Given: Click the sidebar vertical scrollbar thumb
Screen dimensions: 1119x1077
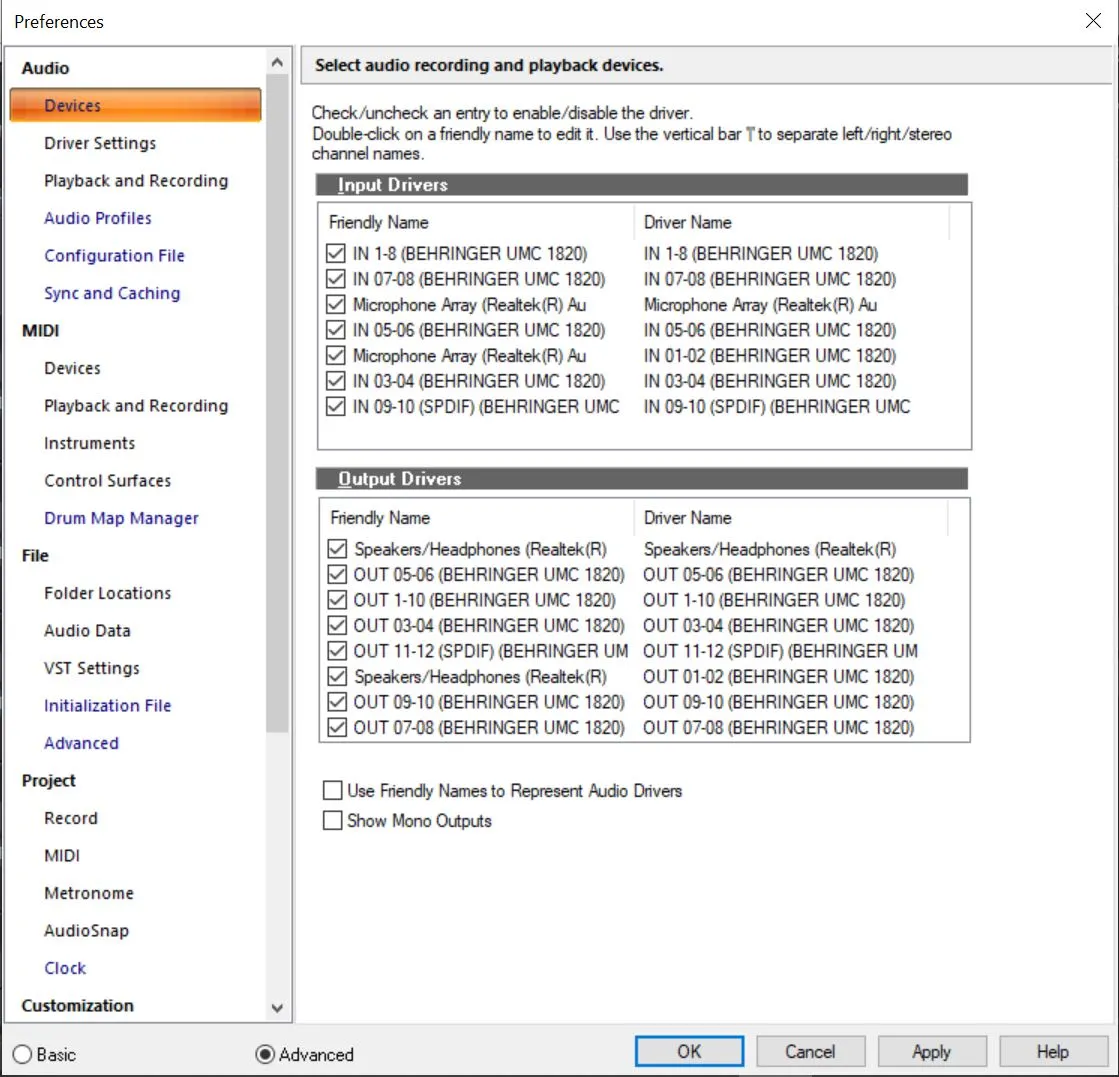Looking at the screenshot, I should coord(277,403).
